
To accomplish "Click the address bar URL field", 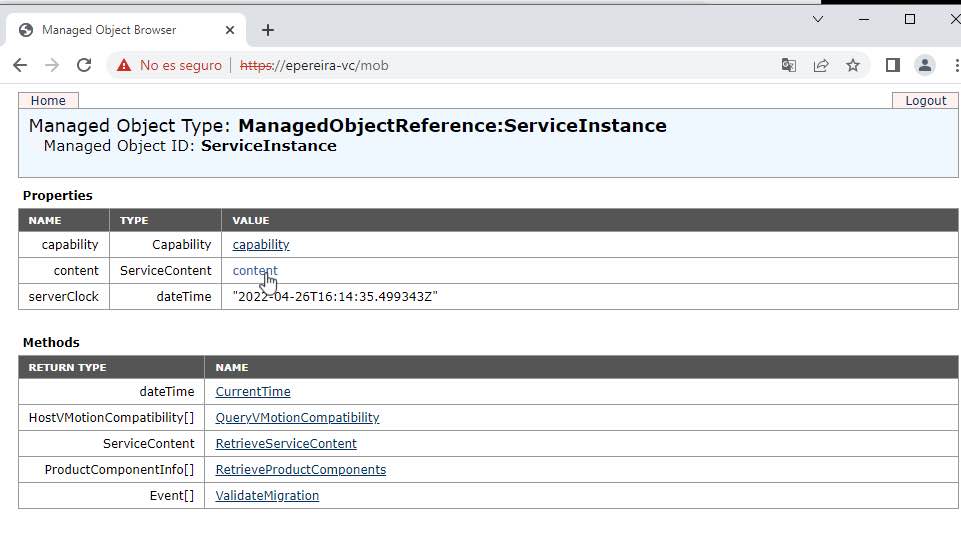I will click(x=500, y=65).
